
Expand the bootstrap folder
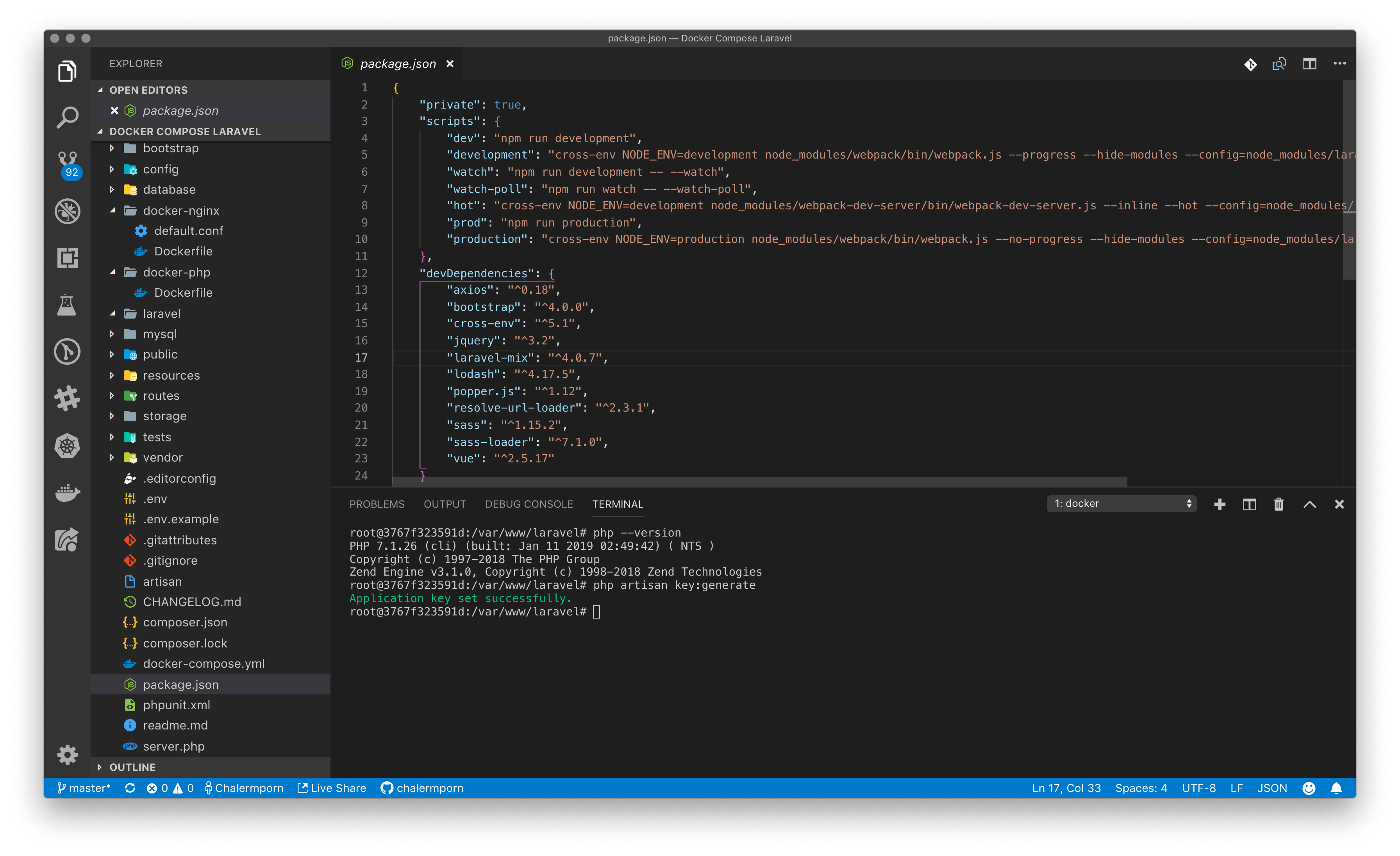click(x=170, y=148)
